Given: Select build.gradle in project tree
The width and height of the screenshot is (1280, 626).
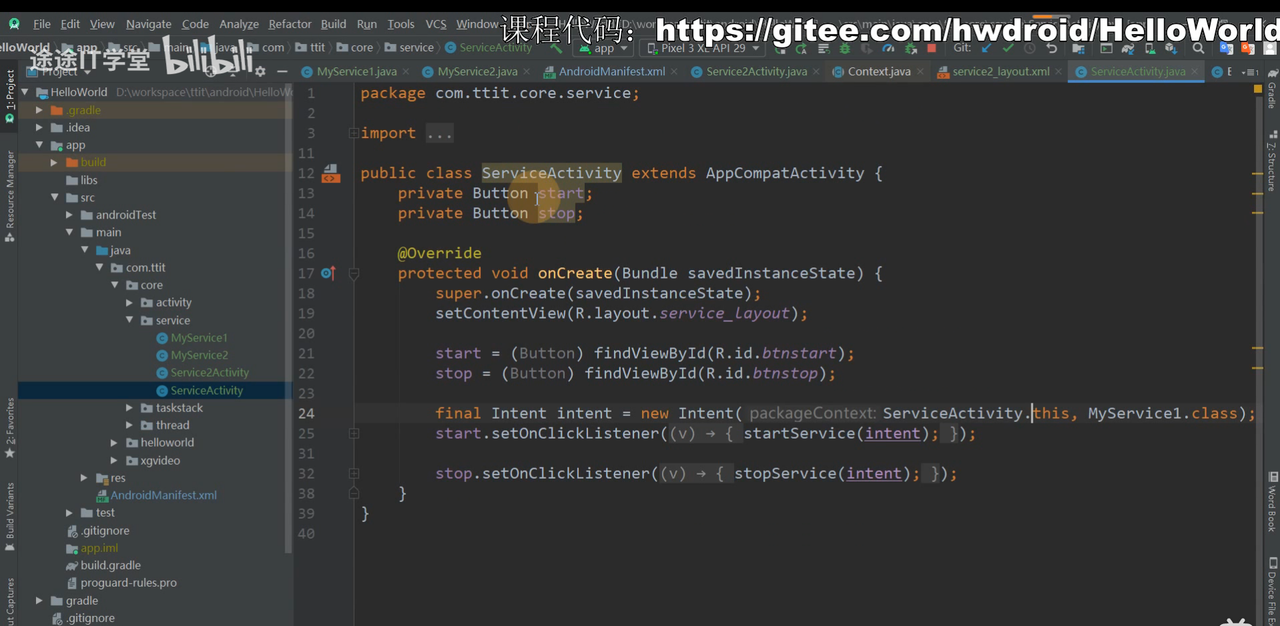Looking at the screenshot, I should tap(110, 565).
